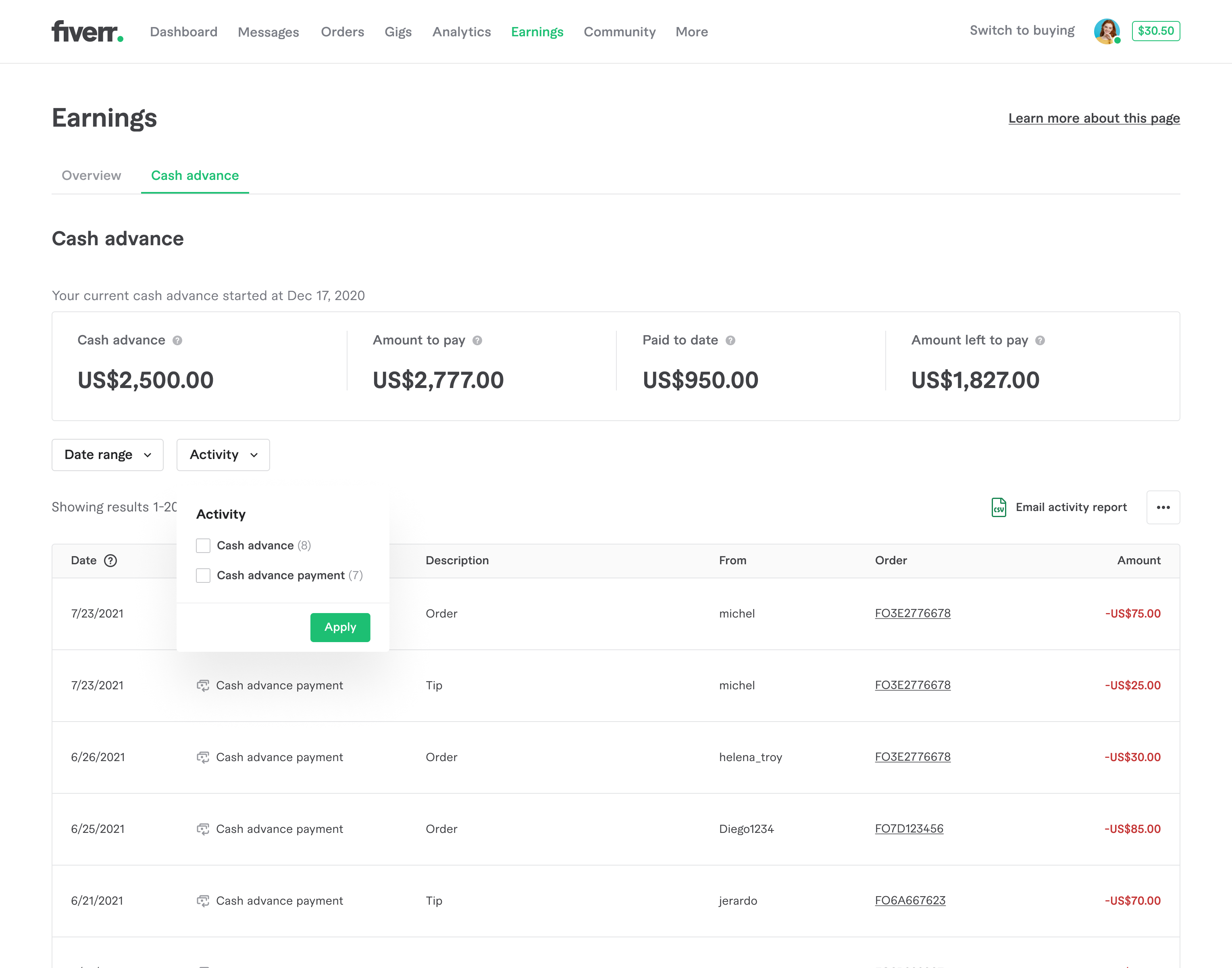
Task: Click the Amount left to pay help icon
Action: point(1040,340)
